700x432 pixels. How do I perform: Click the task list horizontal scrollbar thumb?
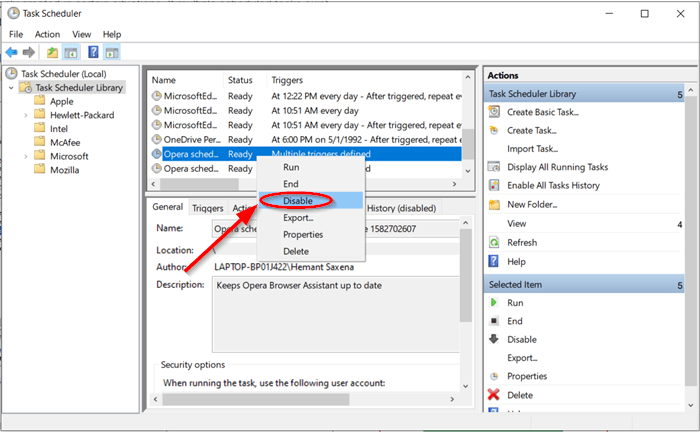[200, 184]
